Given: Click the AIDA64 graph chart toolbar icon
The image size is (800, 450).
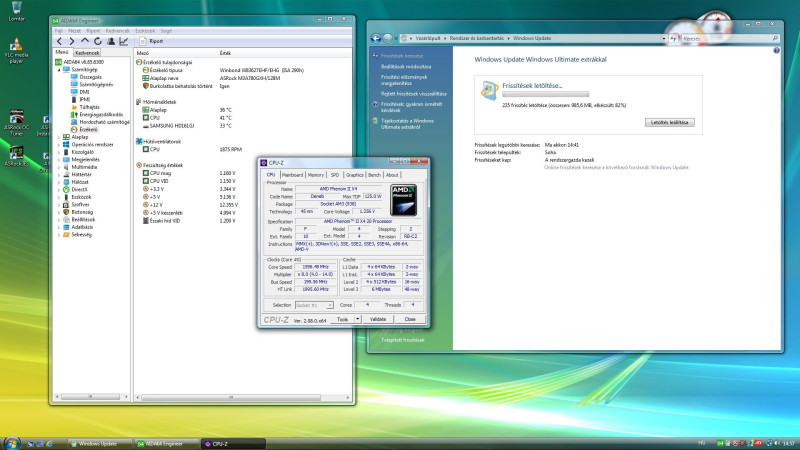Looking at the screenshot, I should coord(123,41).
